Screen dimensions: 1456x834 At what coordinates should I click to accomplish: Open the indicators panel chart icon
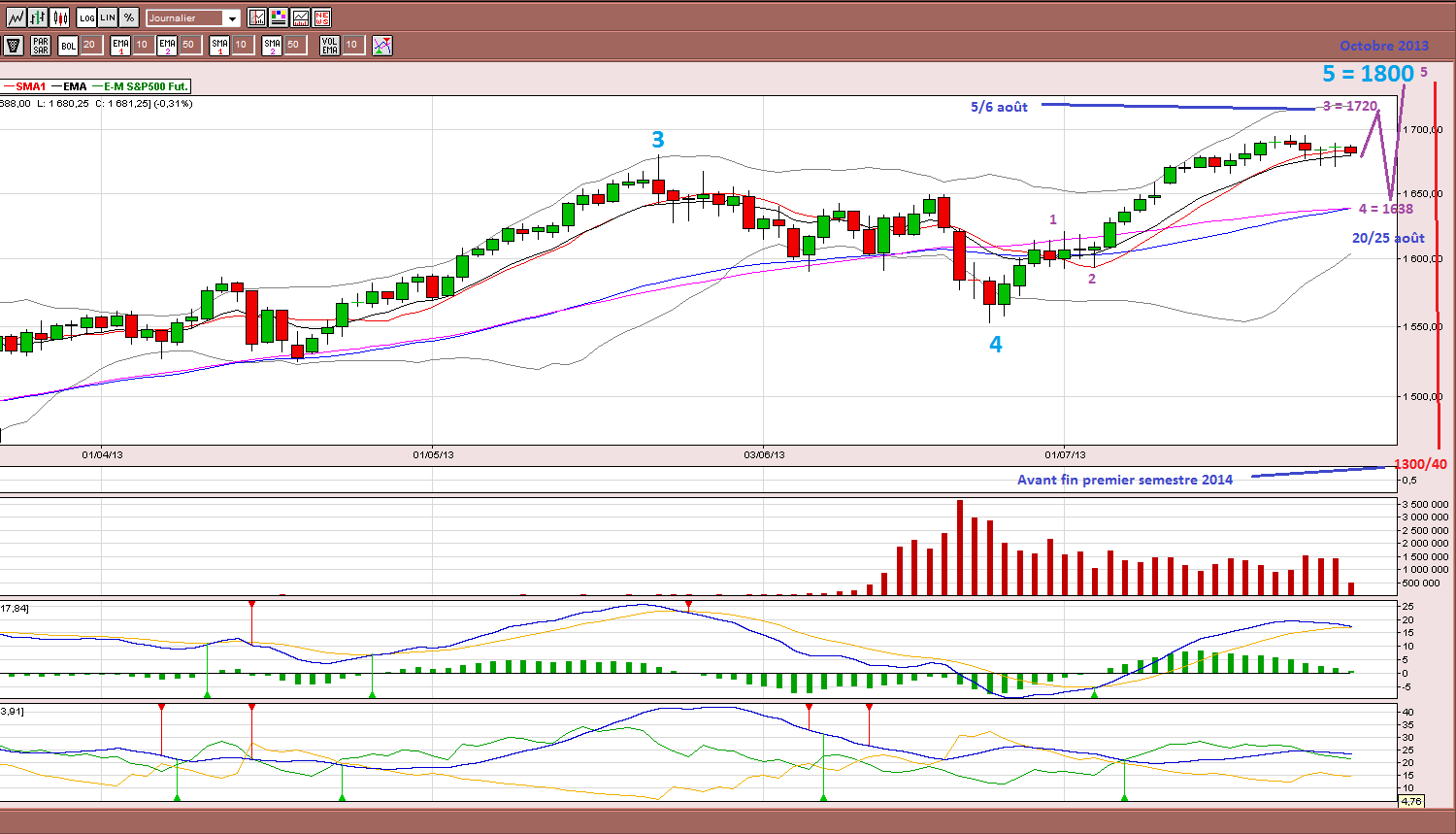(x=301, y=17)
